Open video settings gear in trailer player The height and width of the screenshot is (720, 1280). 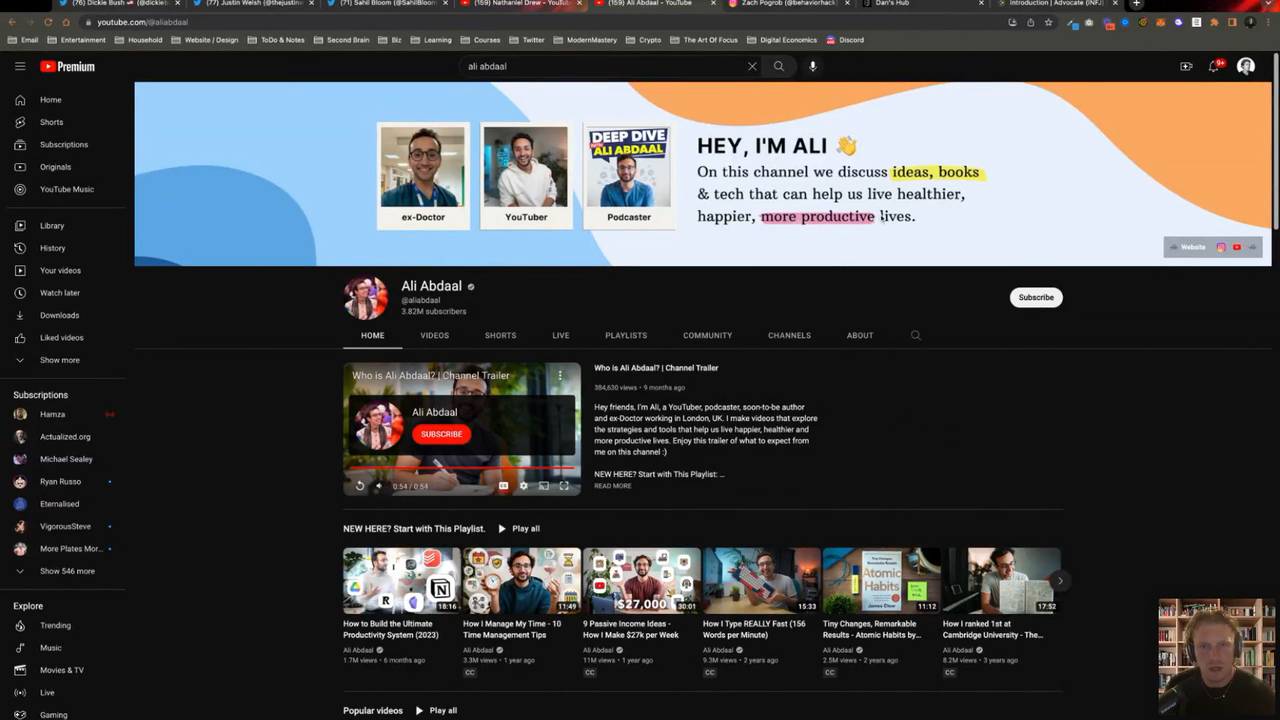pyautogui.click(x=523, y=486)
